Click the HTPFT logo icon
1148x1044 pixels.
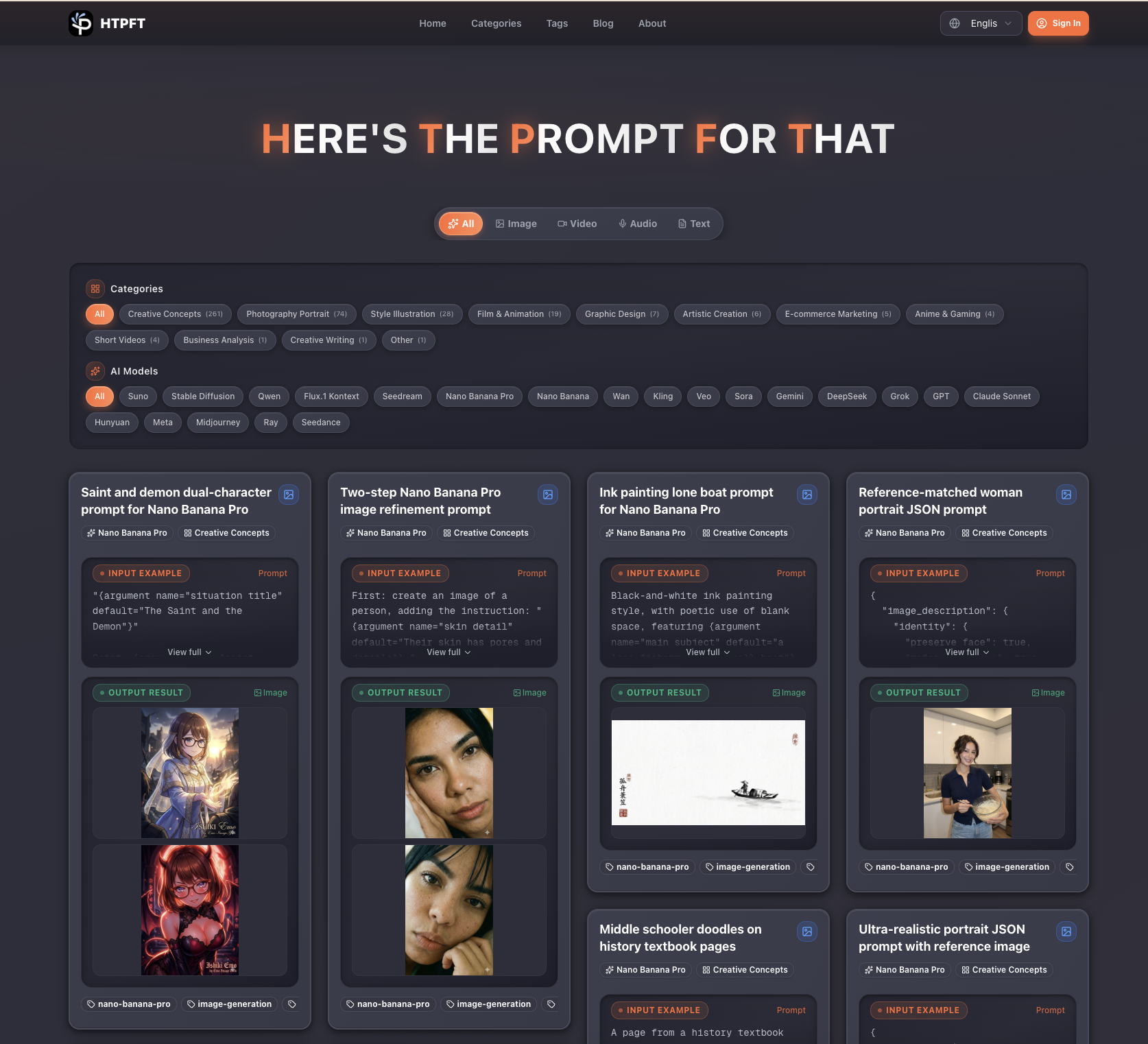[81, 23]
